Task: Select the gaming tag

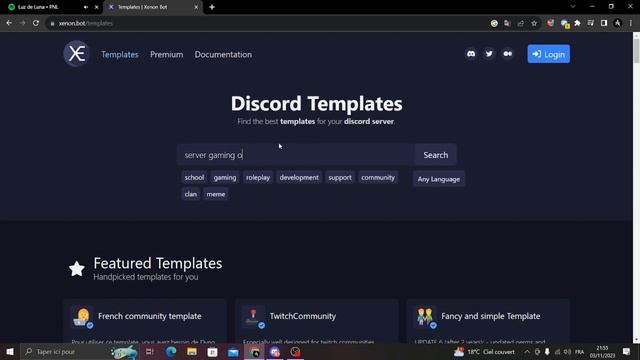Action: tap(225, 178)
